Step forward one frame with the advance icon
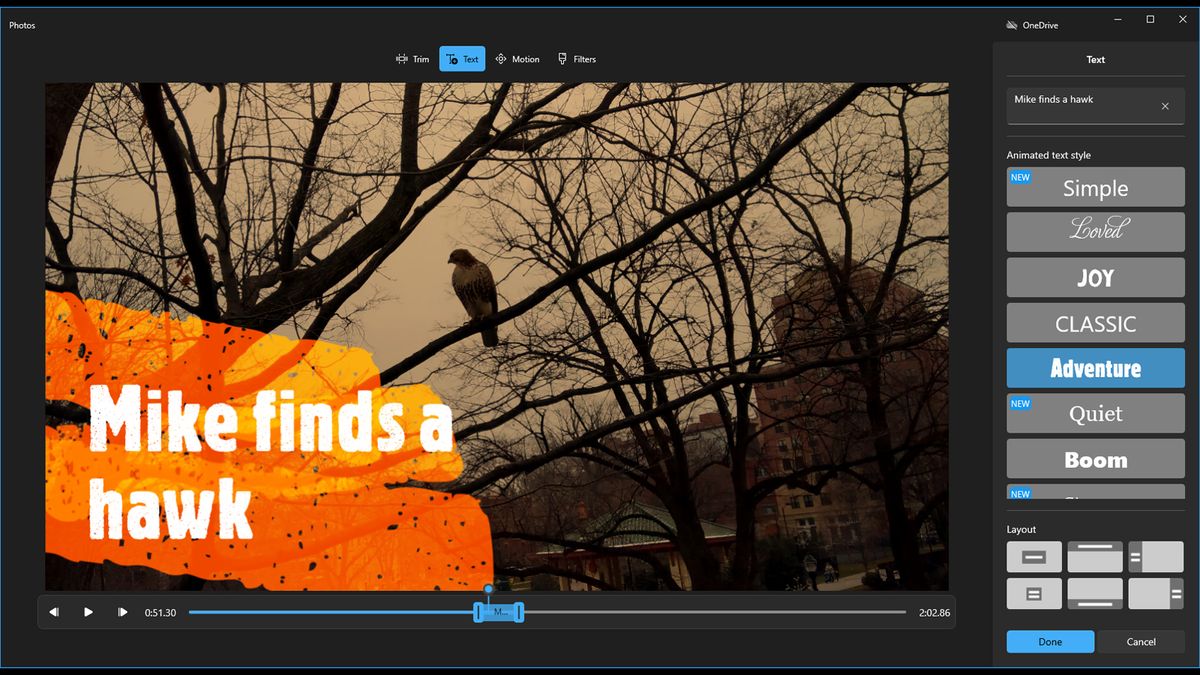The image size is (1200, 675). 121,611
